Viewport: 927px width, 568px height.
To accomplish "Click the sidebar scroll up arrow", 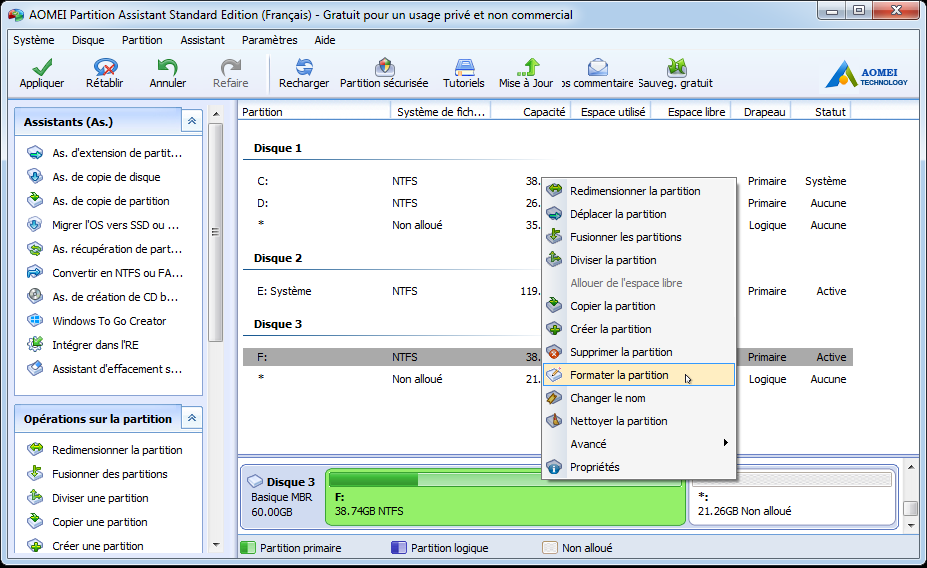I will (x=216, y=114).
